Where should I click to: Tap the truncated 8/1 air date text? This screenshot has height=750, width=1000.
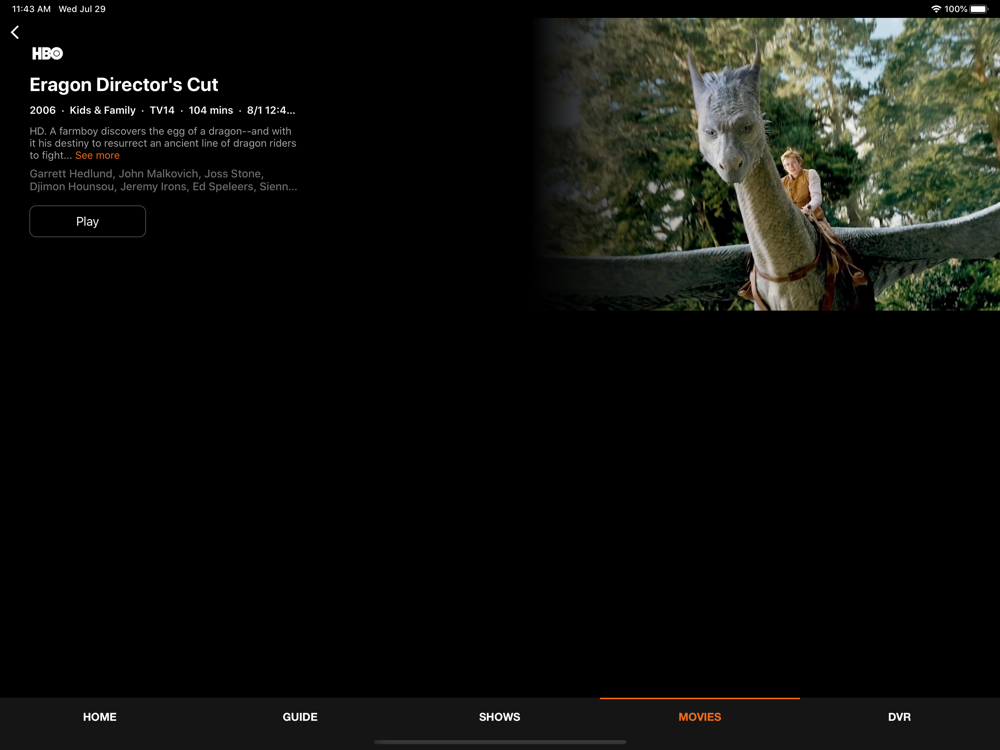pyautogui.click(x=271, y=110)
